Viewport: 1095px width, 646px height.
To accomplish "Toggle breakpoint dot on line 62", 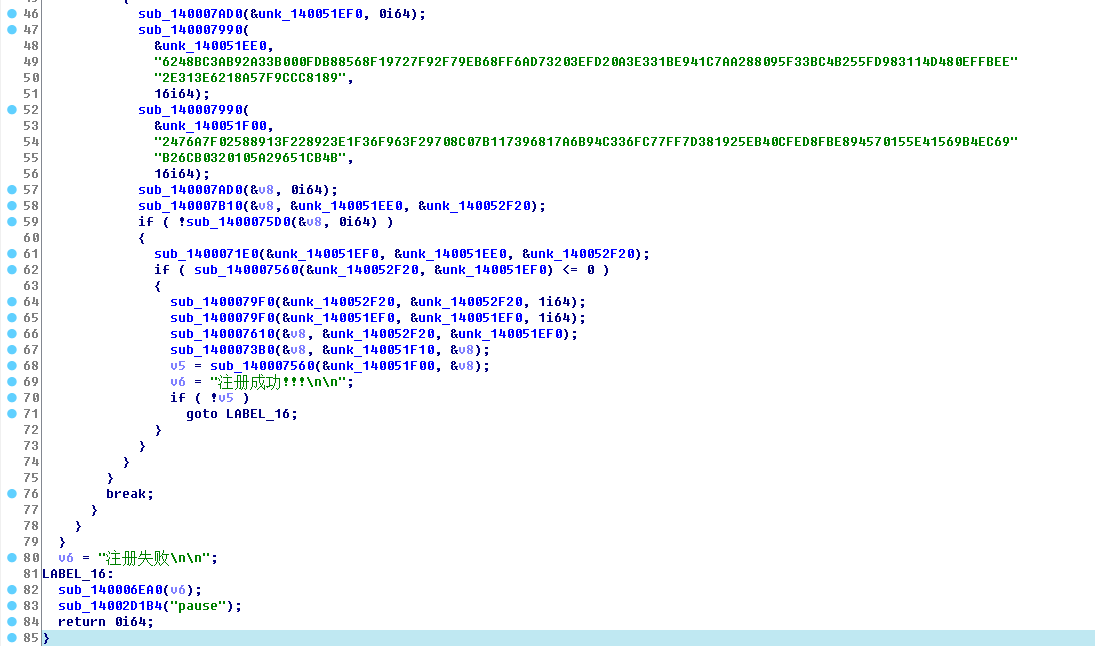I will tap(12, 270).
